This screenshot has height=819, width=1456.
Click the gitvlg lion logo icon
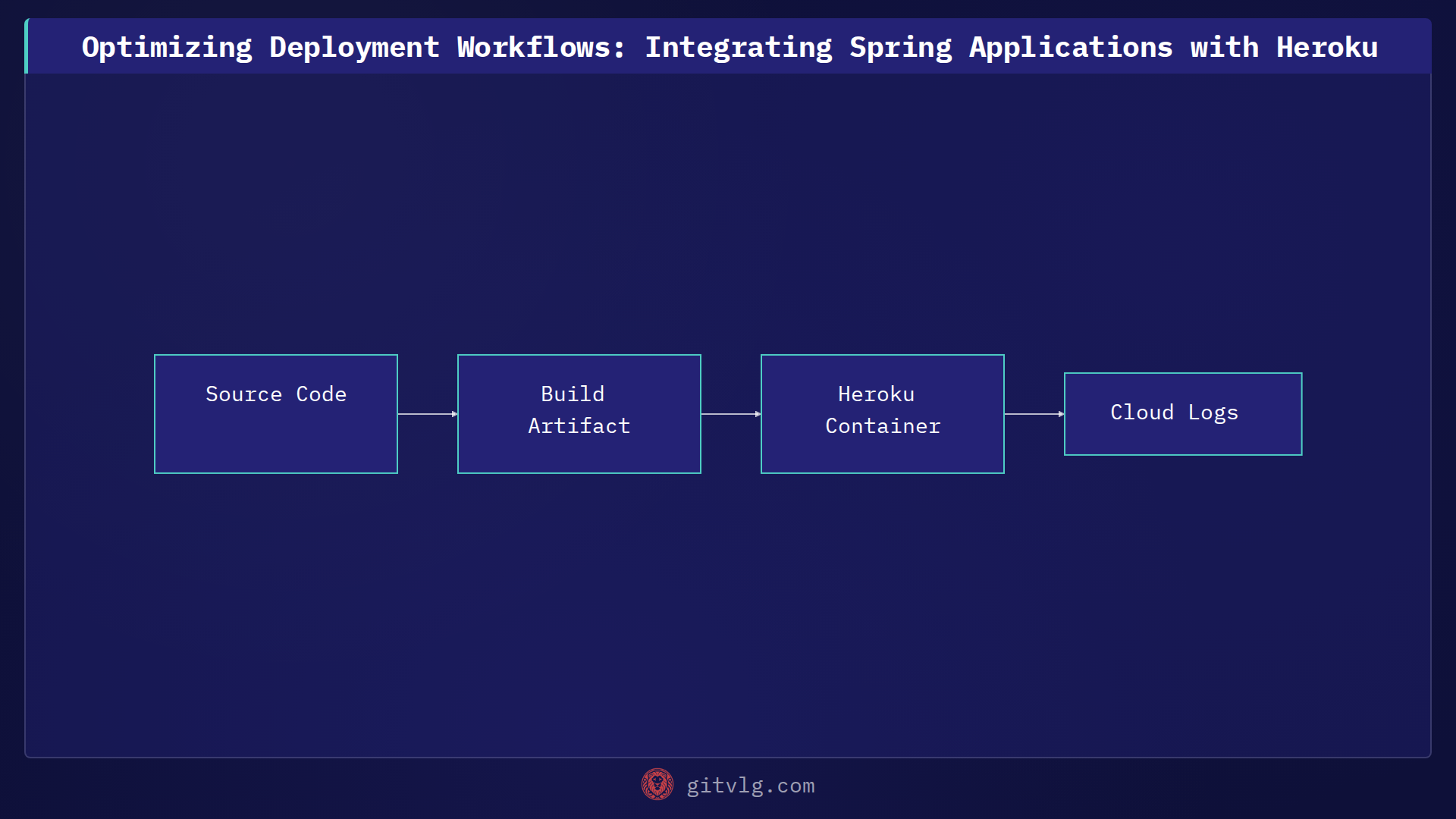(657, 785)
